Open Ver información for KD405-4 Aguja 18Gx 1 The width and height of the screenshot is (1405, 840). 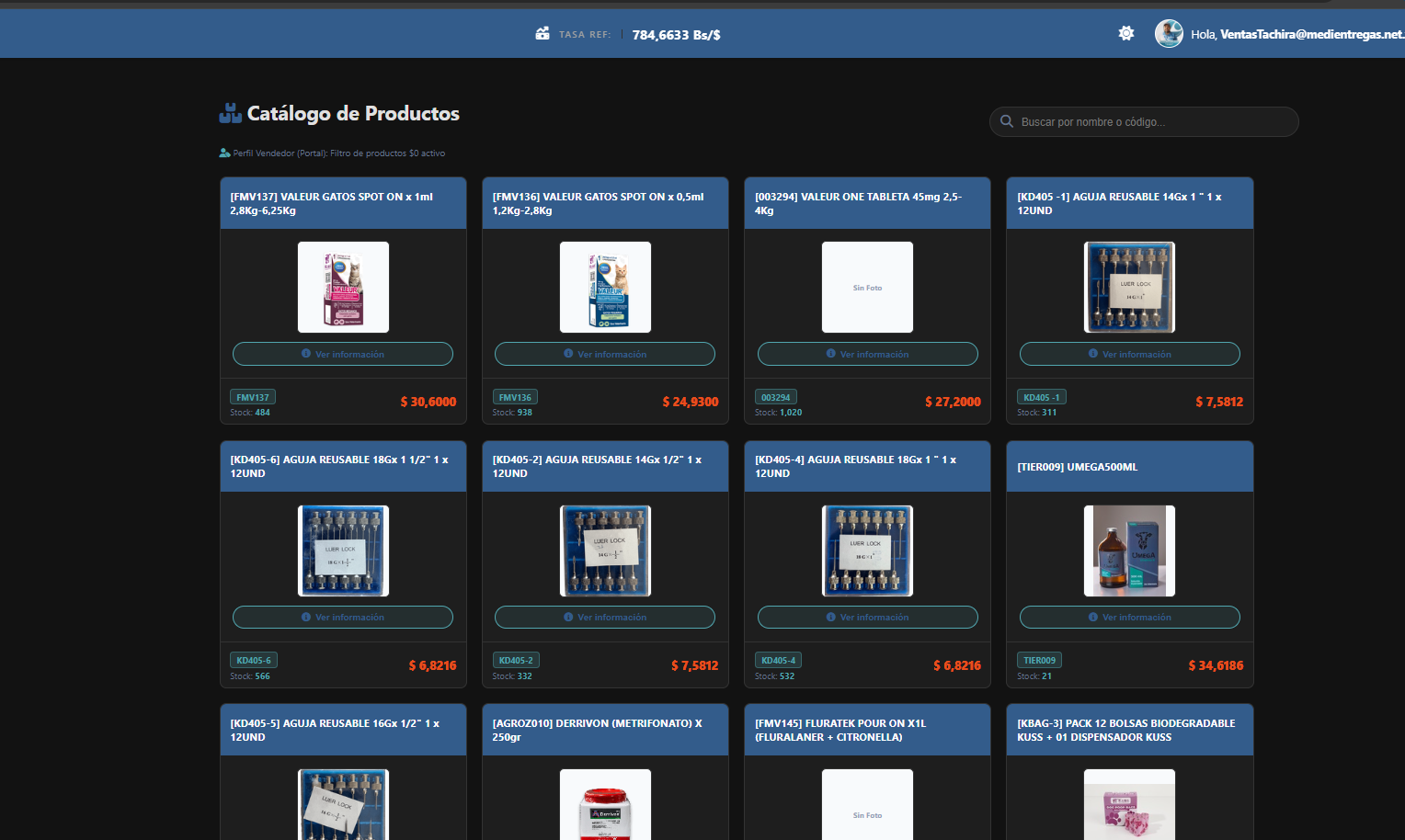867,618
